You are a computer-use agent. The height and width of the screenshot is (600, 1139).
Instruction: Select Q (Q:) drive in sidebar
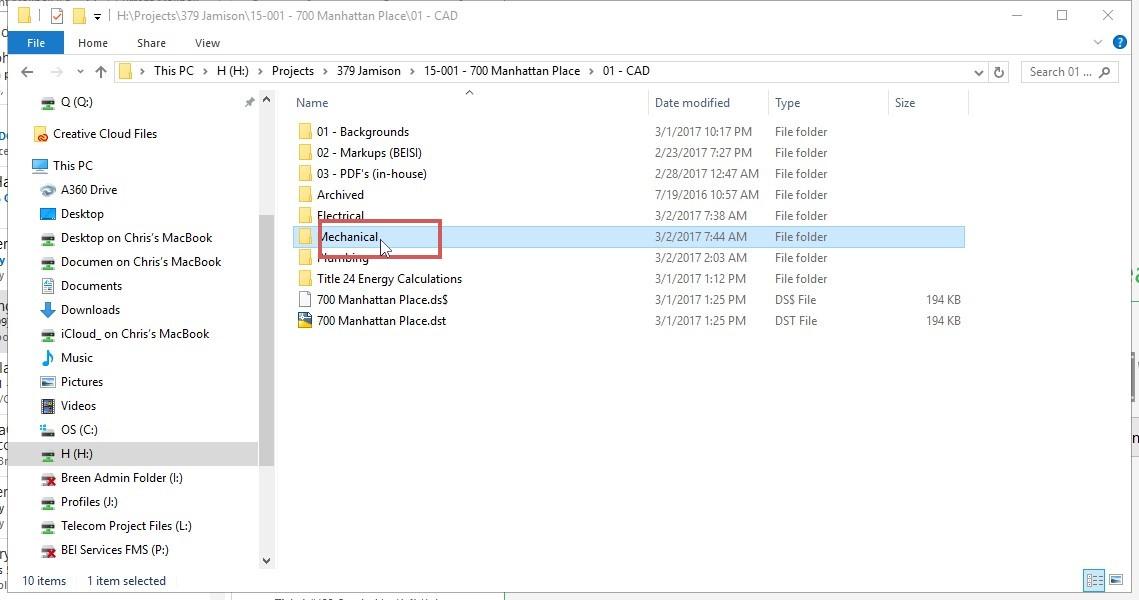(76, 102)
